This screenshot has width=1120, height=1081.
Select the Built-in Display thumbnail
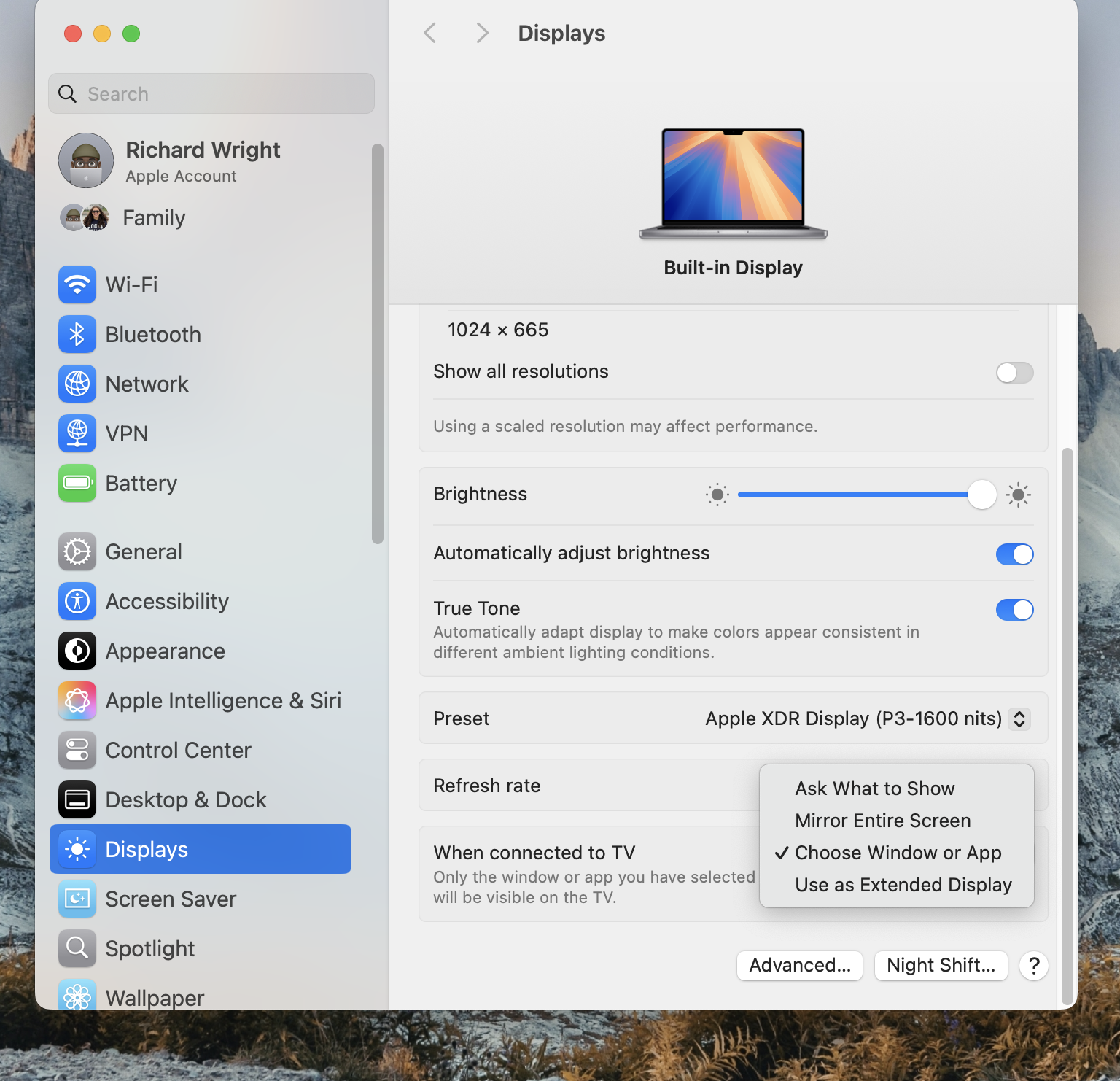(x=733, y=184)
